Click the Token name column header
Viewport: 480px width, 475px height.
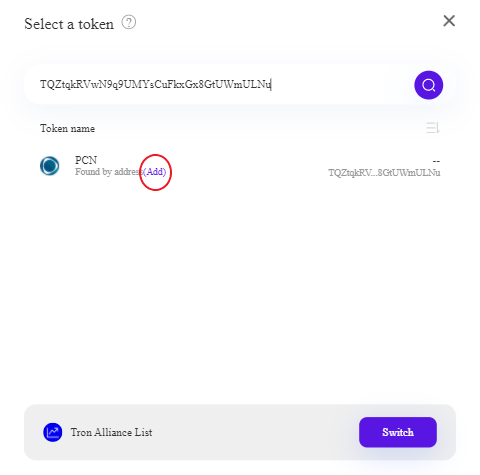(x=67, y=128)
